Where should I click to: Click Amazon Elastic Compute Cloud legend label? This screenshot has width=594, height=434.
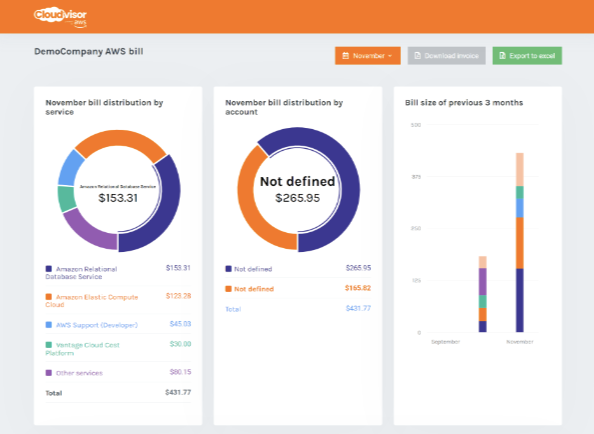click(x=92, y=301)
